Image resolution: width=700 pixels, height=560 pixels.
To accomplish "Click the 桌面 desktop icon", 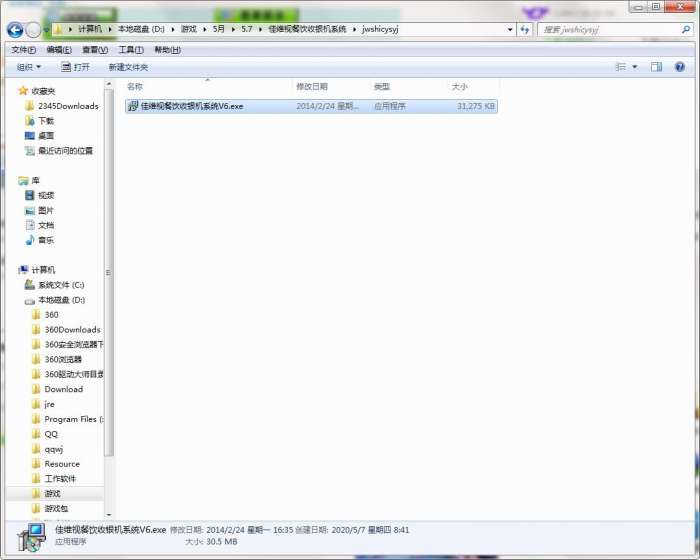I will 29,135.
